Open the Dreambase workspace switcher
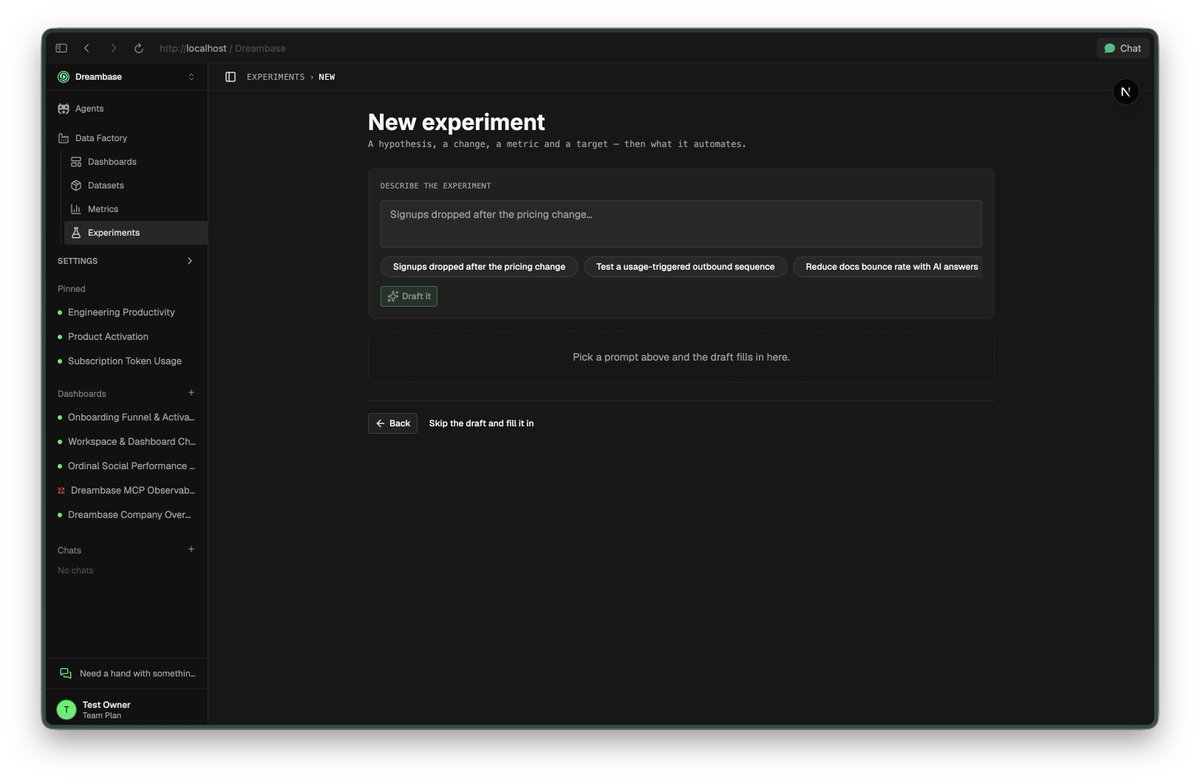Screen dimensions: 1200x784 pyautogui.click(x=126, y=77)
